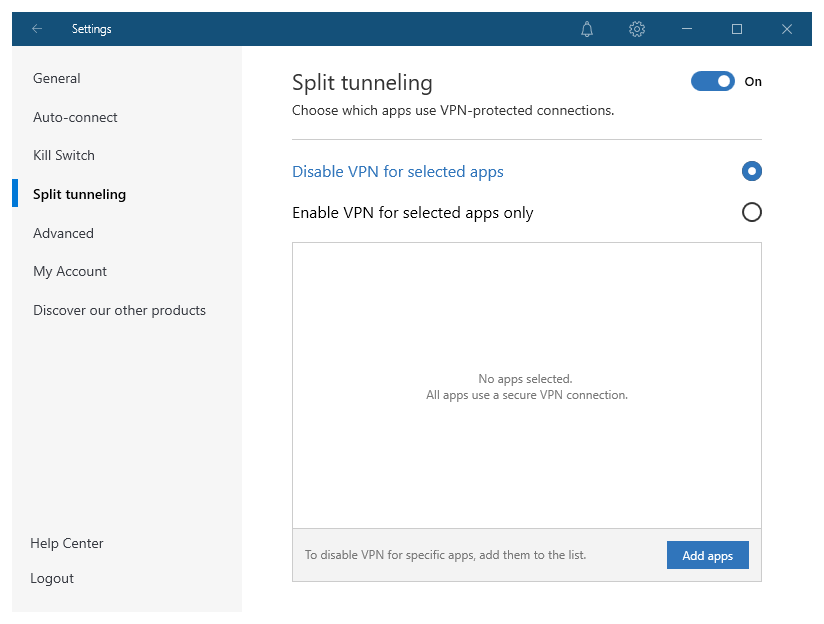824x624 pixels.
Task: Click the settings gear icon
Action: [637, 29]
